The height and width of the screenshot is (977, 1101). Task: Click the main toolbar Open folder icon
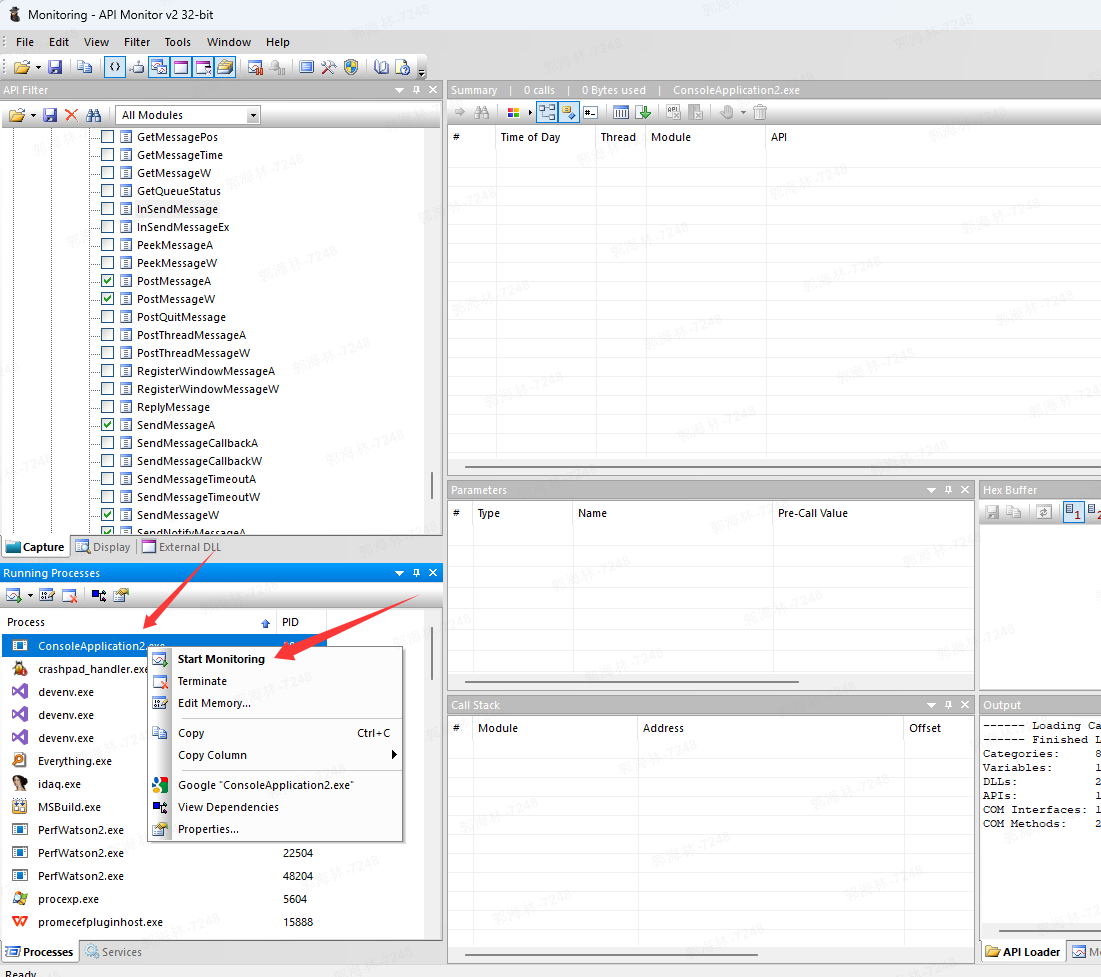pyautogui.click(x=21, y=67)
